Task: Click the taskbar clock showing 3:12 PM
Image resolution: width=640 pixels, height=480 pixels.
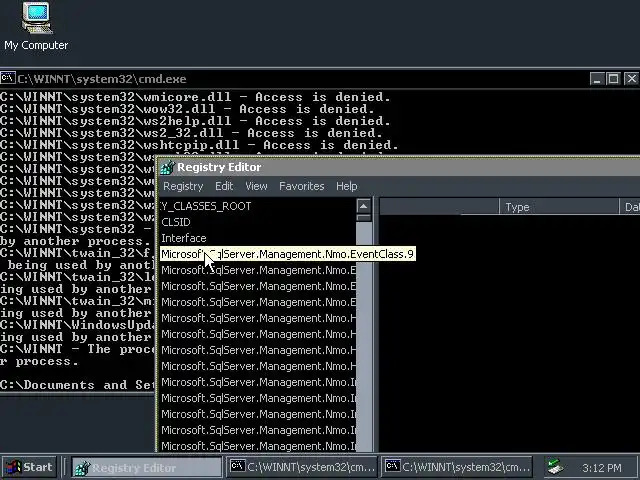Action: (602, 468)
